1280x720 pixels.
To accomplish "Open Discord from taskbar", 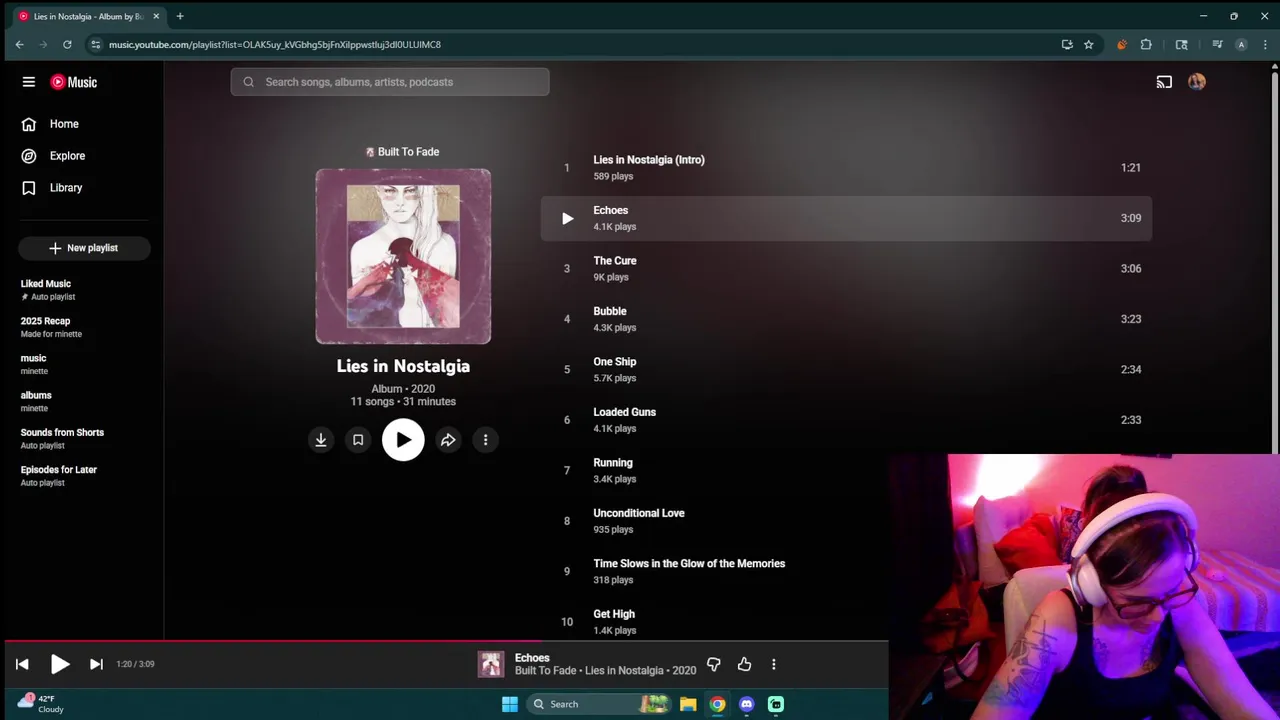I will pos(746,704).
